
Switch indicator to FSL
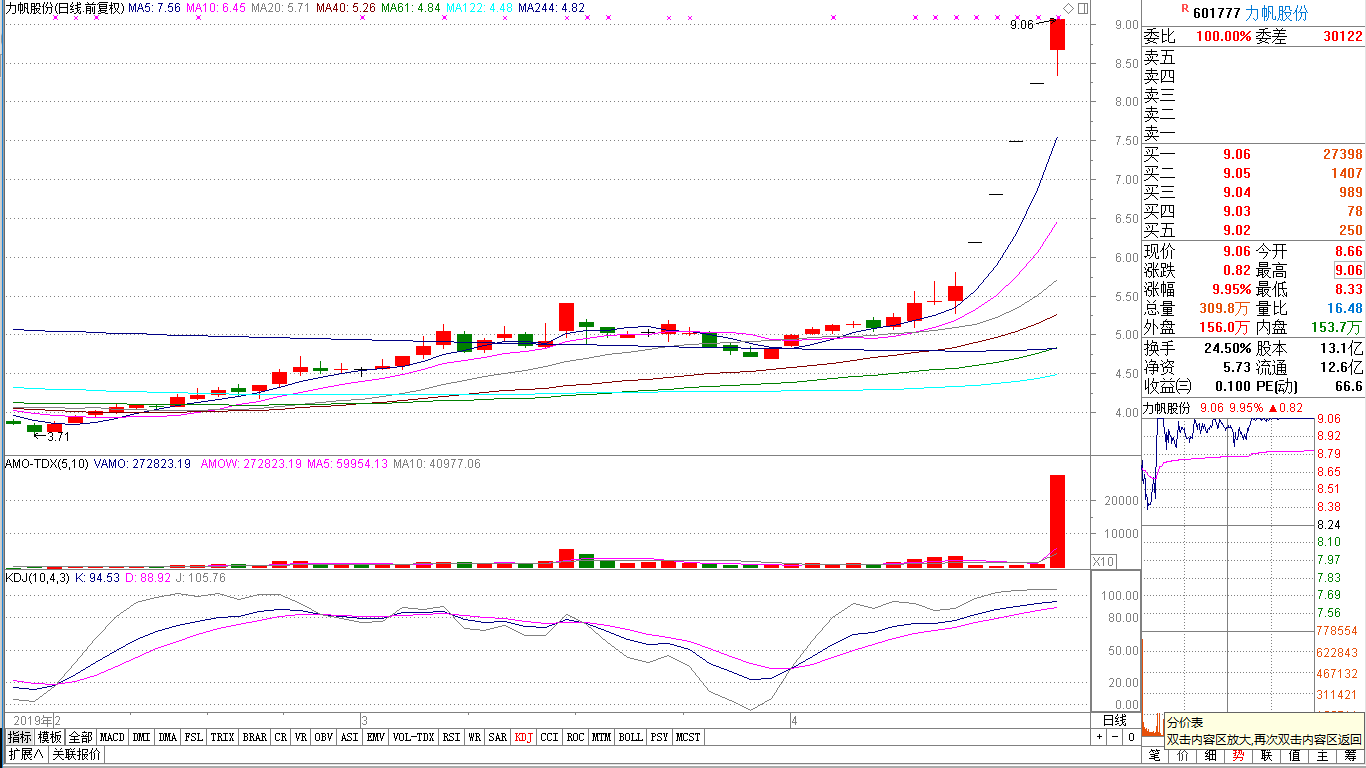pos(193,737)
